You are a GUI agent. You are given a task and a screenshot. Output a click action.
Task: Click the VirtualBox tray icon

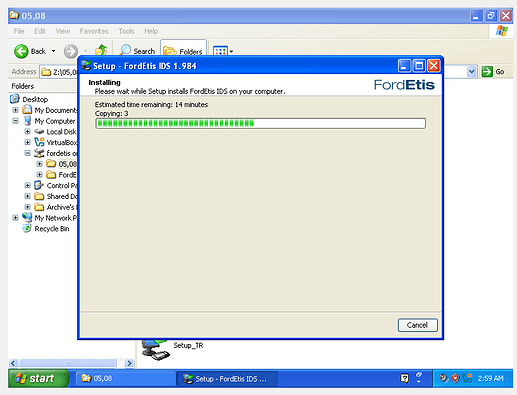pyautogui.click(x=467, y=378)
